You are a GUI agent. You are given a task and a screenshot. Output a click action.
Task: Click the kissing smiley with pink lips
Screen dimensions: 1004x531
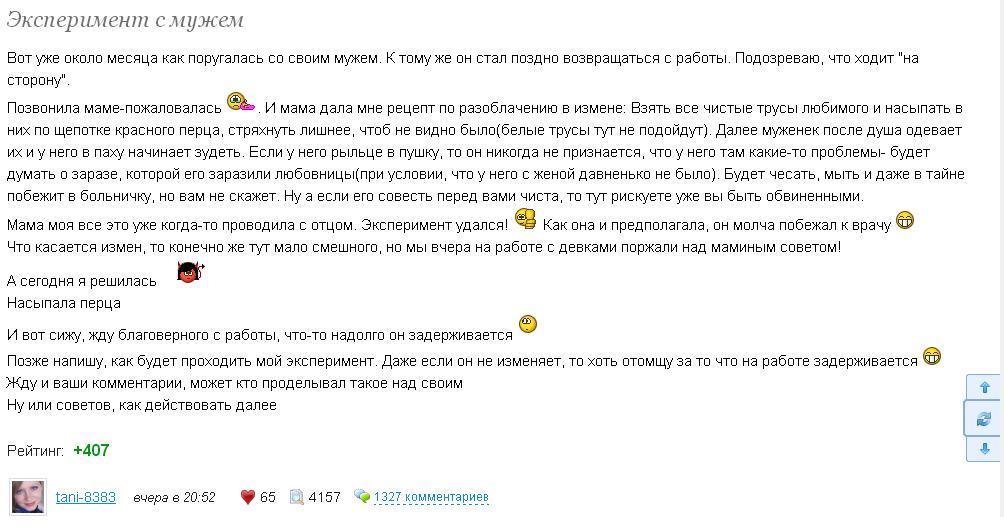click(240, 101)
